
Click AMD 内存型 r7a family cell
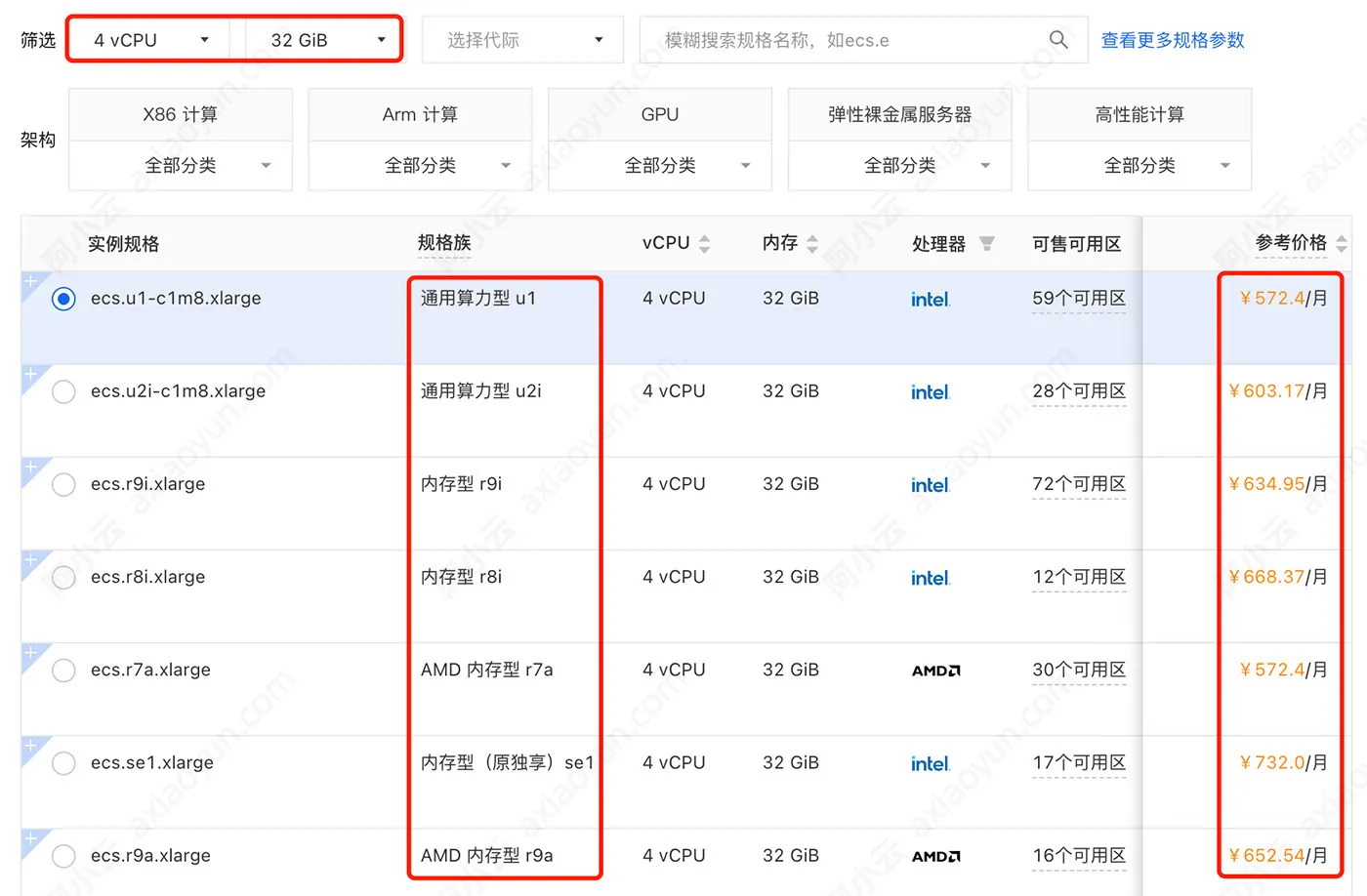pos(486,670)
